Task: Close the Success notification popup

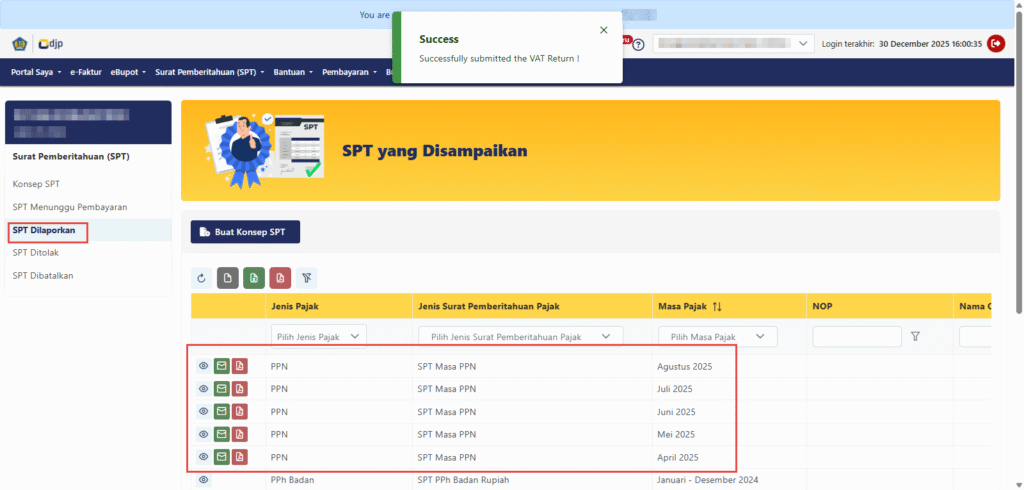Action: click(x=603, y=30)
